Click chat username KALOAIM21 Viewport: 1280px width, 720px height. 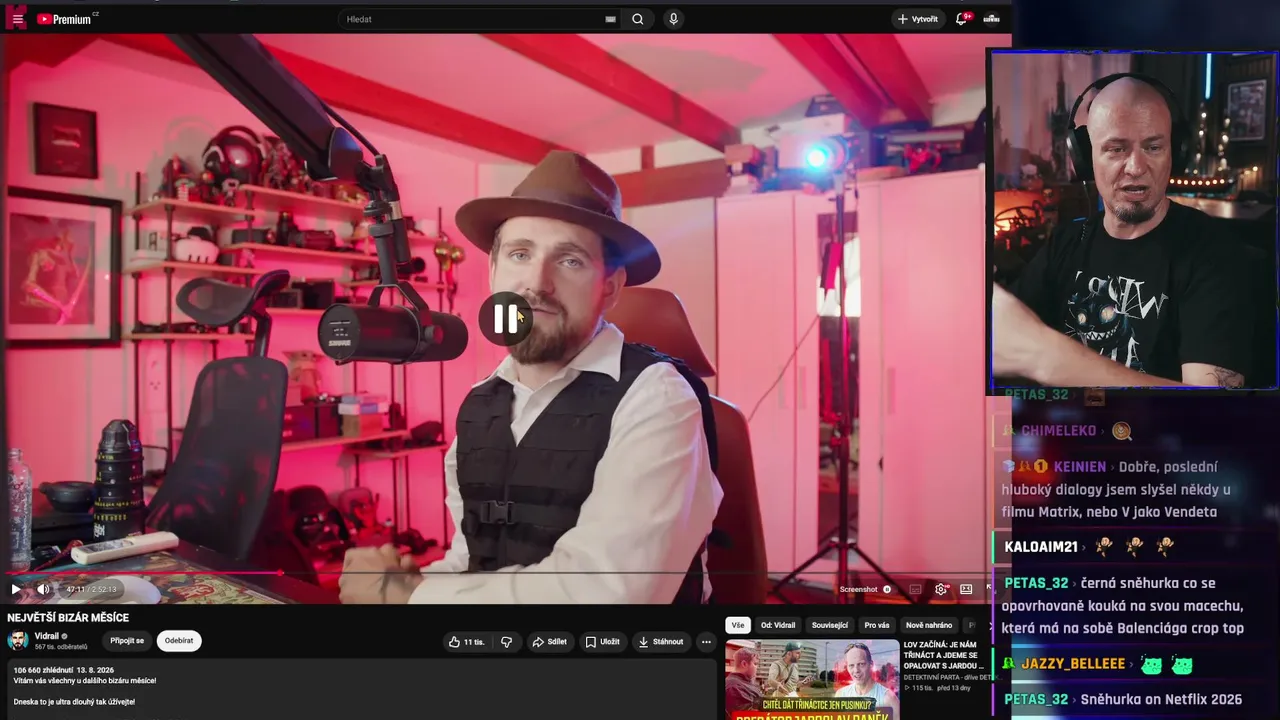tap(1041, 547)
